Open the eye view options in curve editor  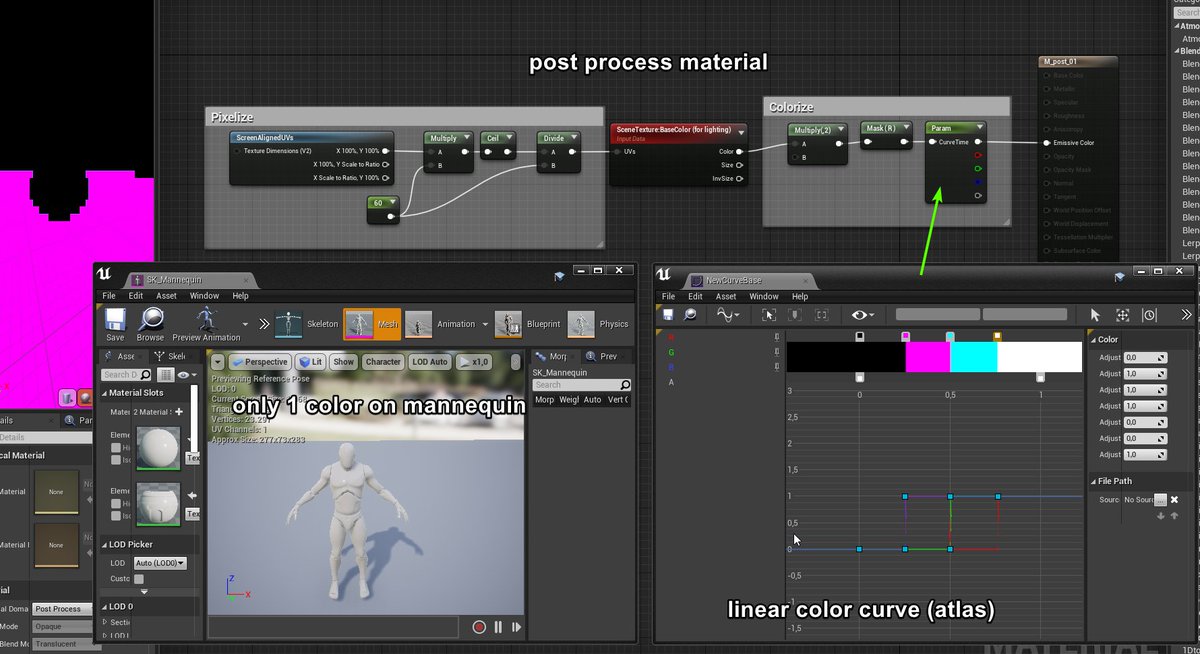tap(862, 315)
